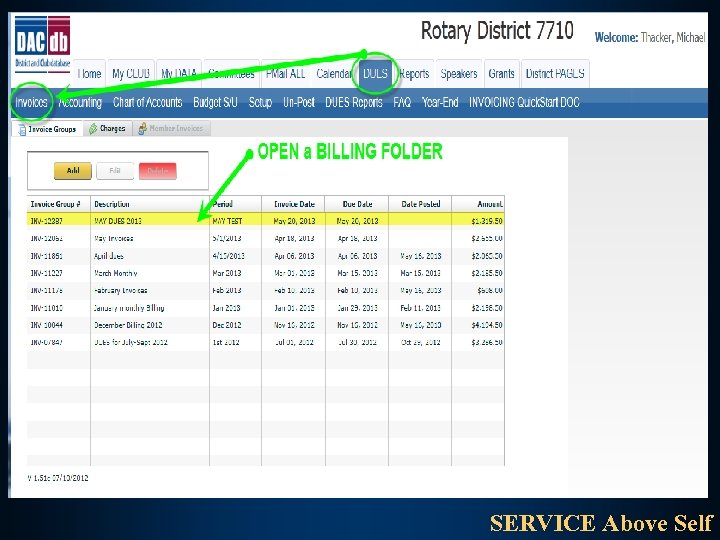Viewport: 720px width, 540px height.
Task: Open the My CLUB tab
Action: click(x=131, y=74)
